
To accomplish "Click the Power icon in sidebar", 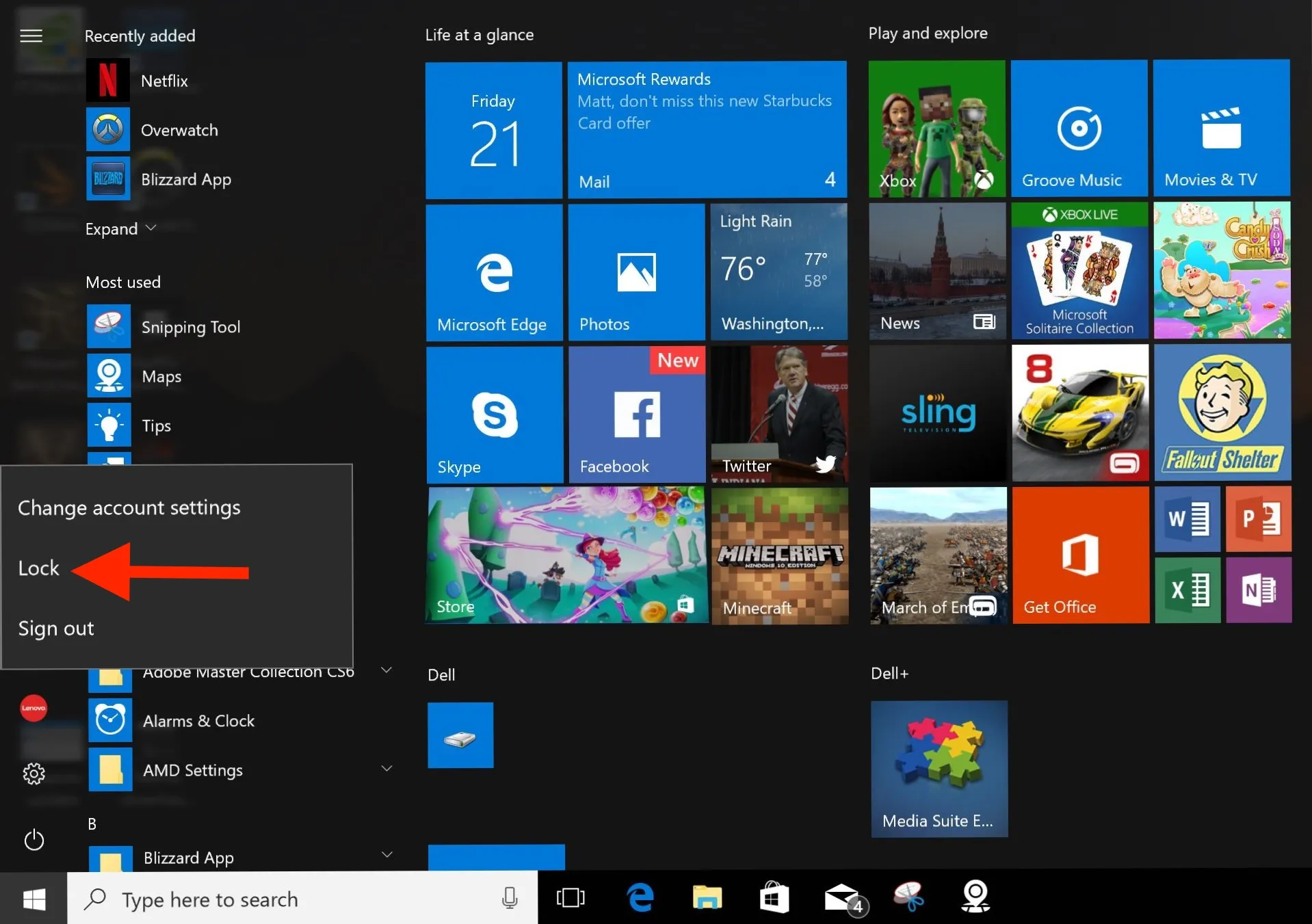I will 34,840.
